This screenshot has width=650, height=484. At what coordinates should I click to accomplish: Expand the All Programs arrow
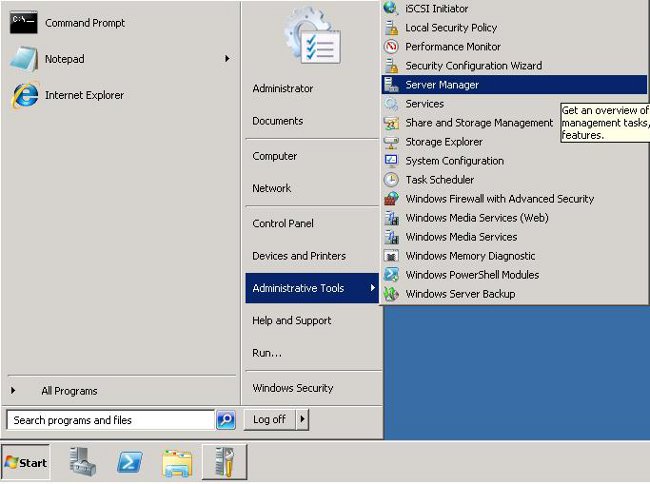pyautogui.click(x=13, y=390)
